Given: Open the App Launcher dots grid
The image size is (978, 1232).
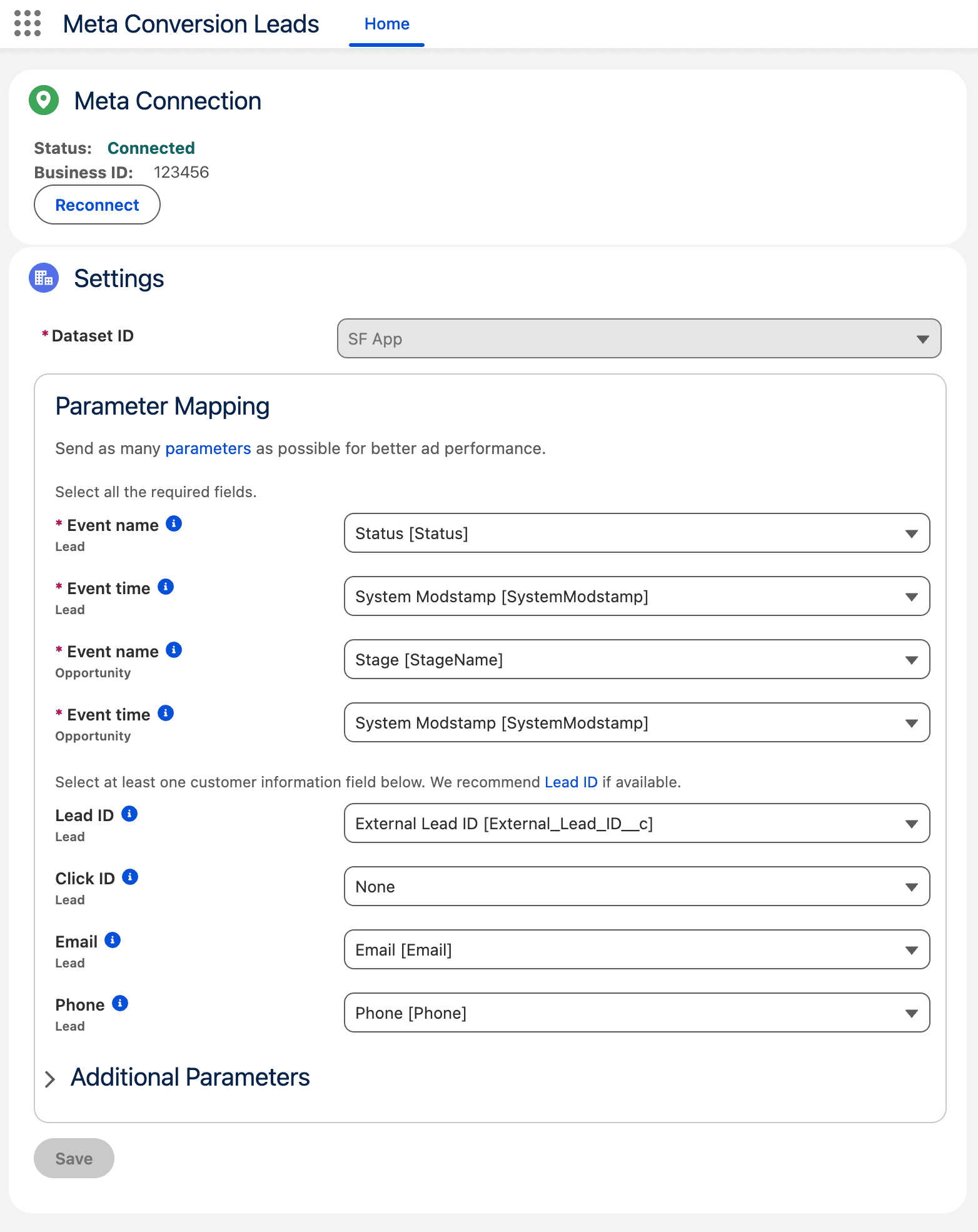Looking at the screenshot, I should coord(28,24).
